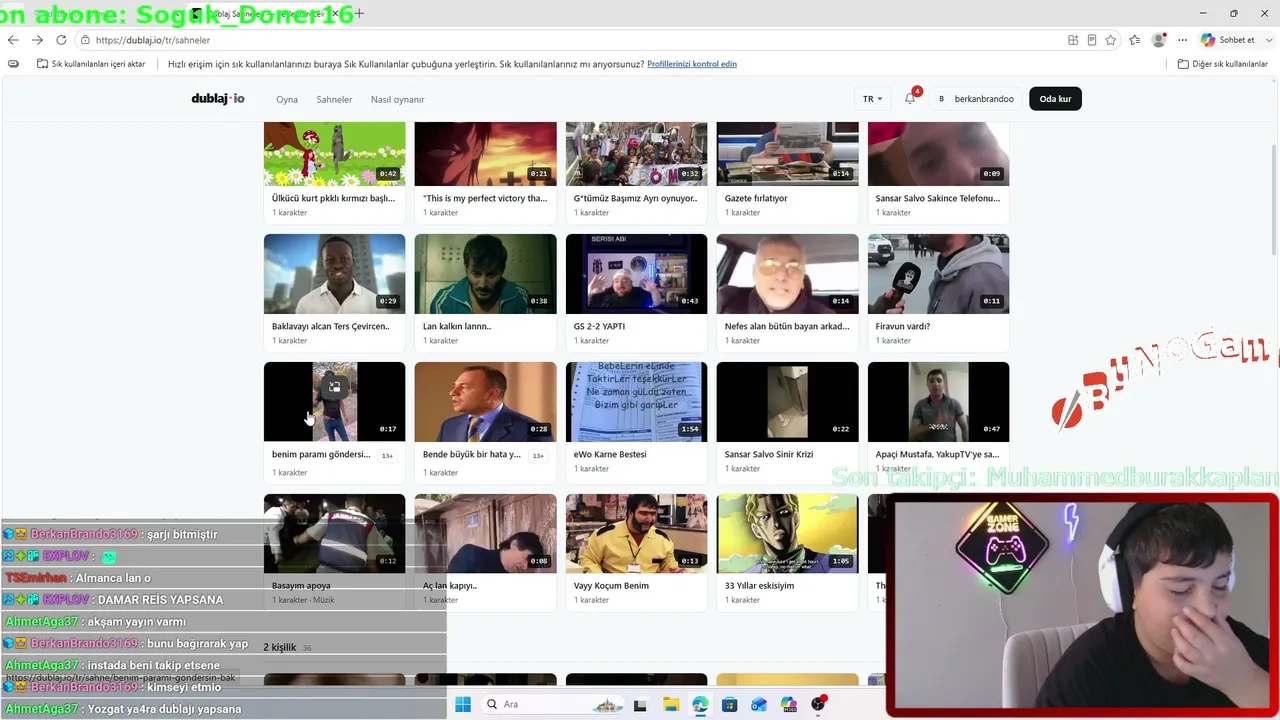Open the Diğer sık kullanılanlar folder
Image resolution: width=1280 pixels, height=720 pixels.
coord(1223,64)
